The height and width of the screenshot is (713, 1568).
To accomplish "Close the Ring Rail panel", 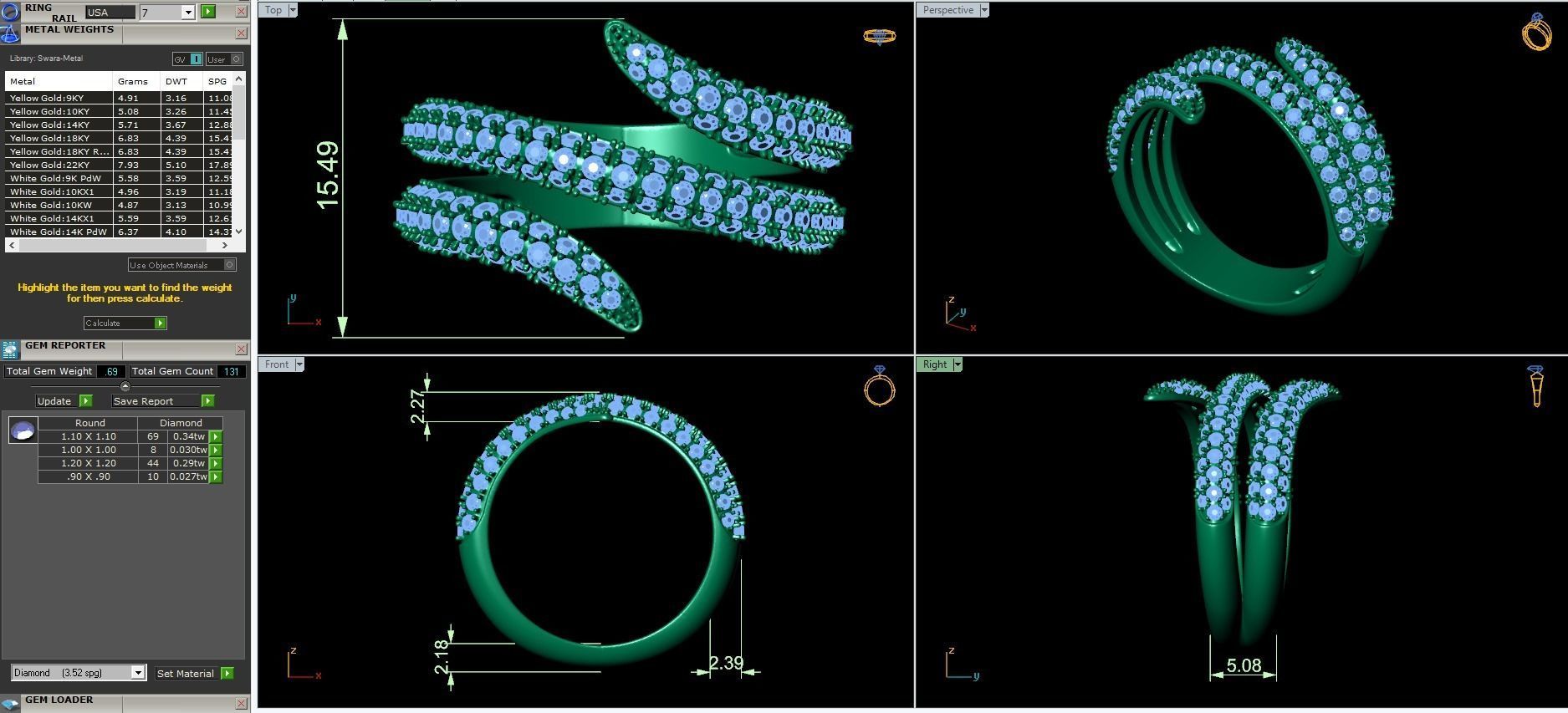I will click(241, 12).
